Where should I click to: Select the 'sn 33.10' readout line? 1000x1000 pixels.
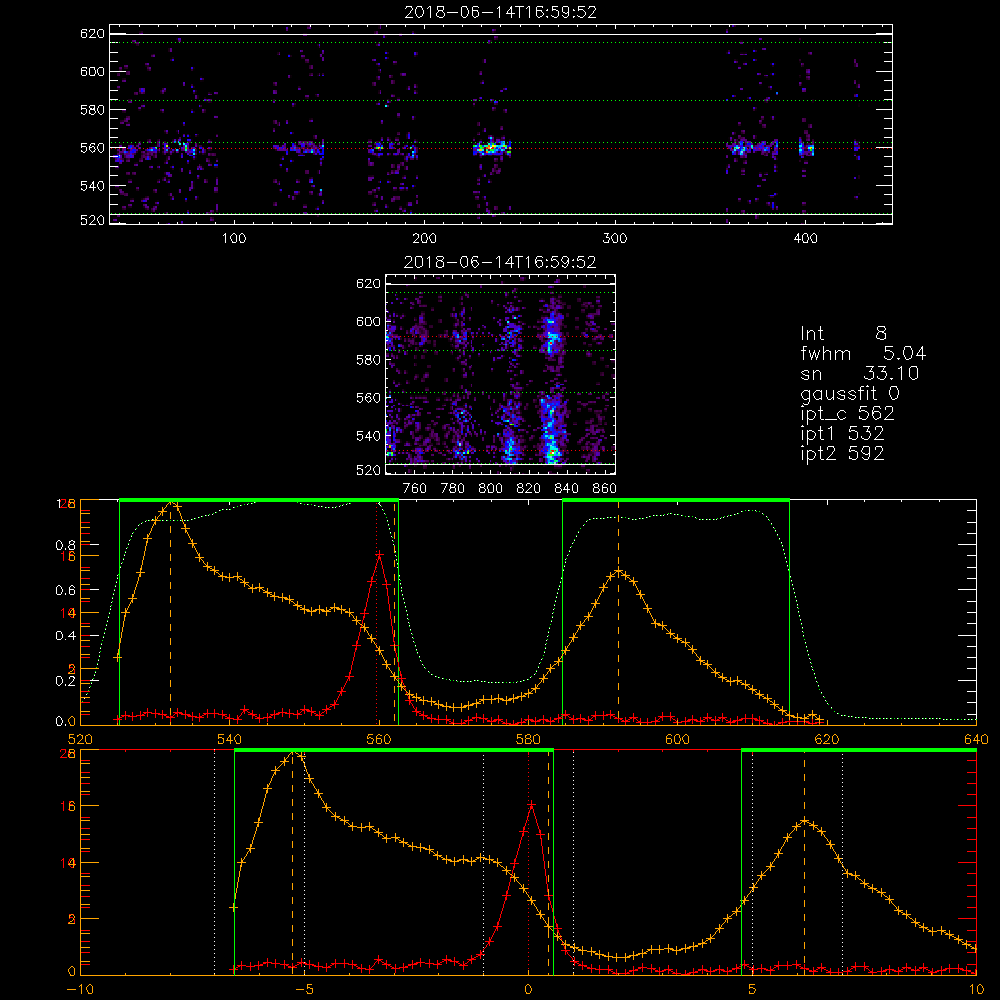click(x=859, y=373)
